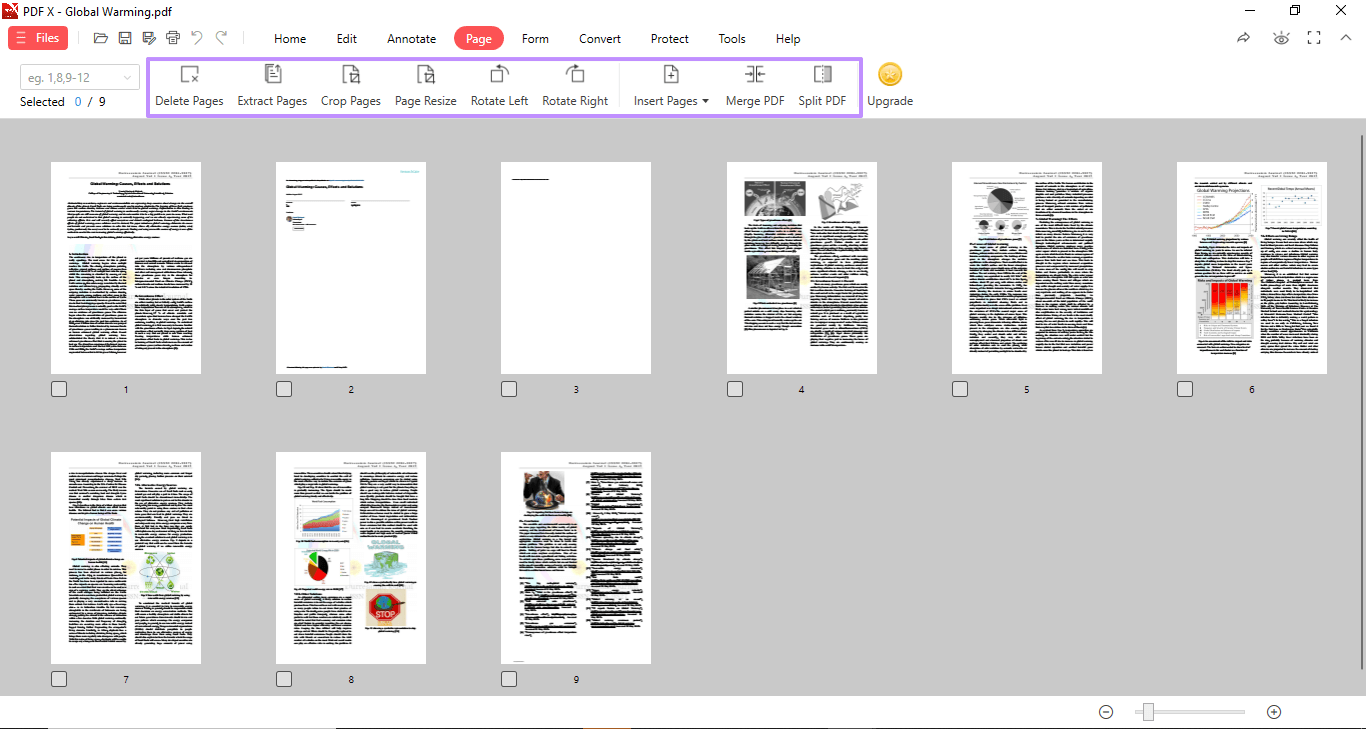Open the Annotate tab
This screenshot has height=729, width=1366.
411,38
